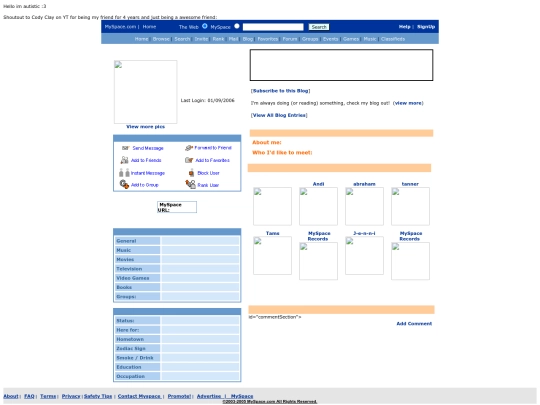
Task: Click the Instant Message people icon
Action: coord(124,173)
